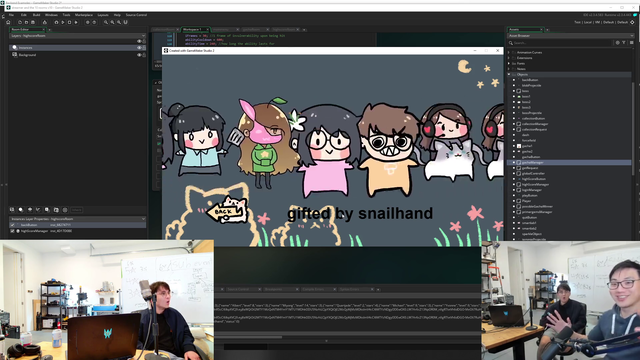Open the Build menu

(x=36, y=15)
